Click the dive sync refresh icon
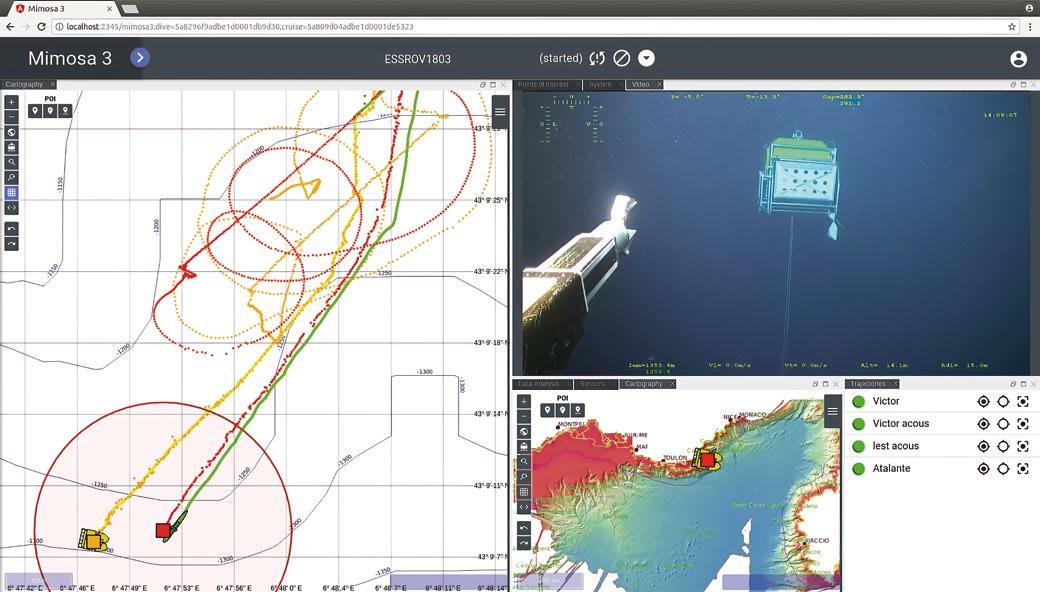 pos(597,58)
